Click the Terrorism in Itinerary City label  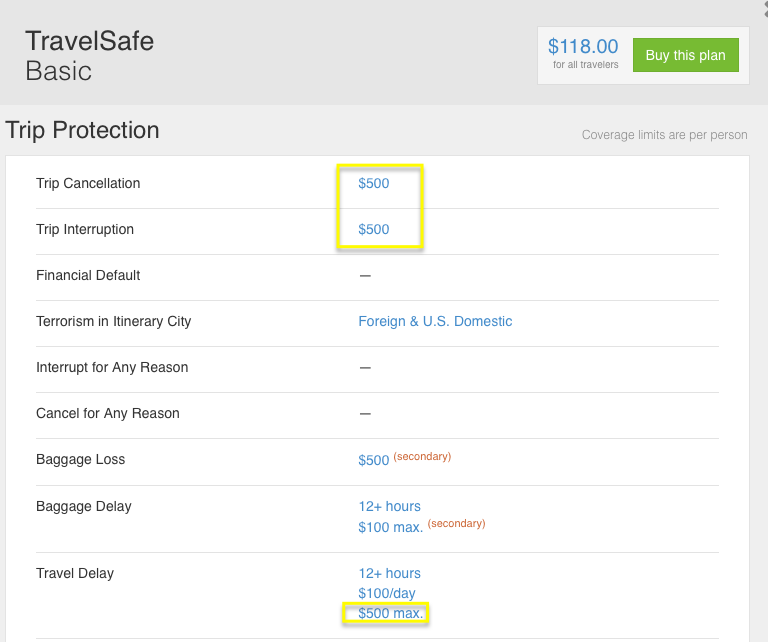114,321
